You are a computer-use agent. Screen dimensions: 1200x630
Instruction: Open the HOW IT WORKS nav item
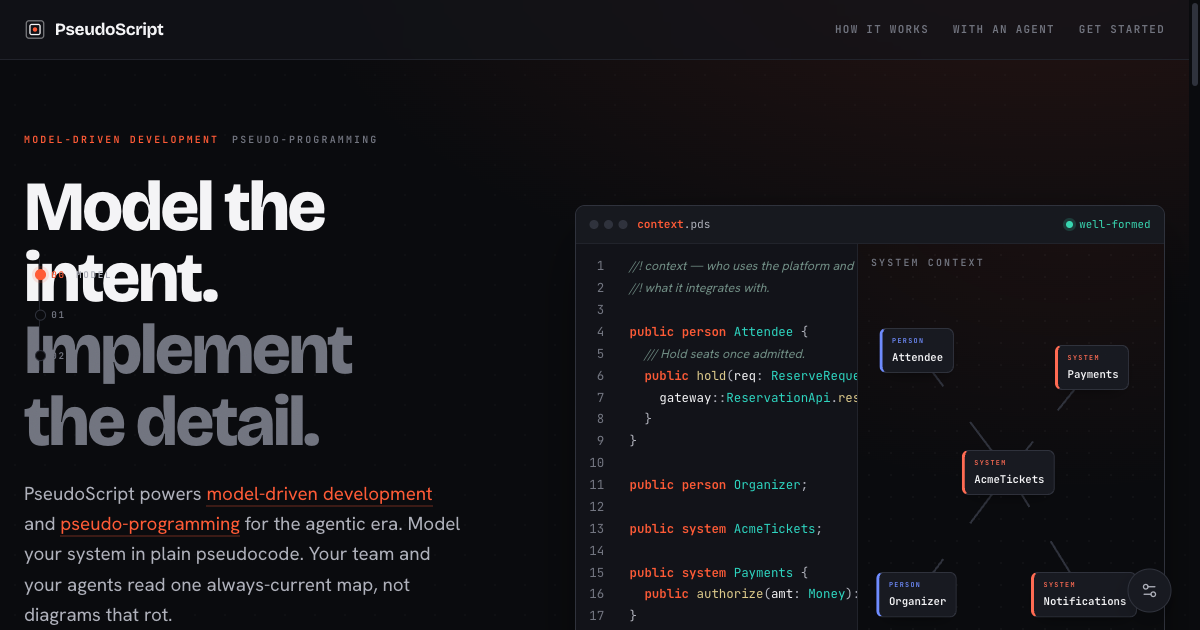click(882, 30)
